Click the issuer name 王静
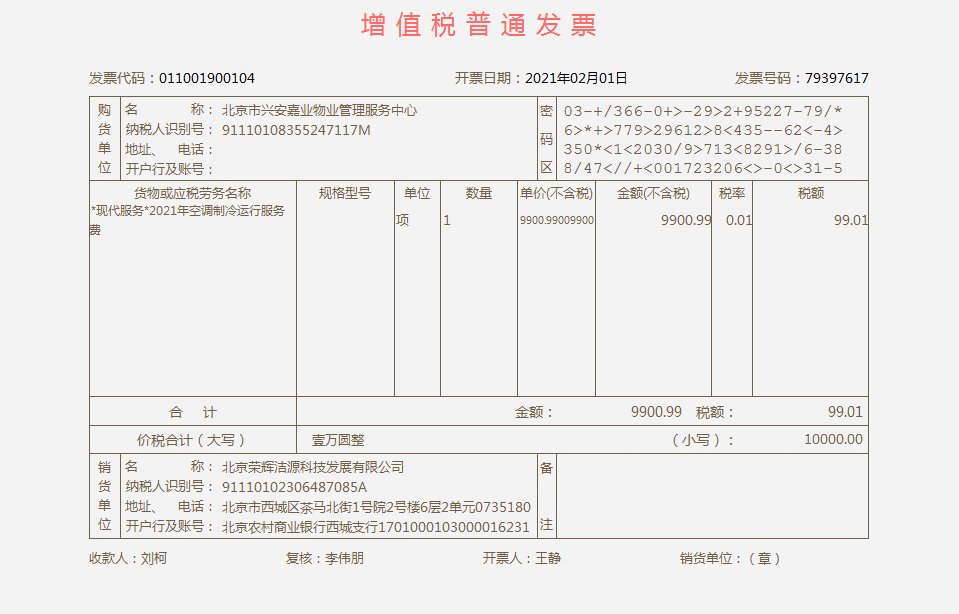 click(548, 558)
